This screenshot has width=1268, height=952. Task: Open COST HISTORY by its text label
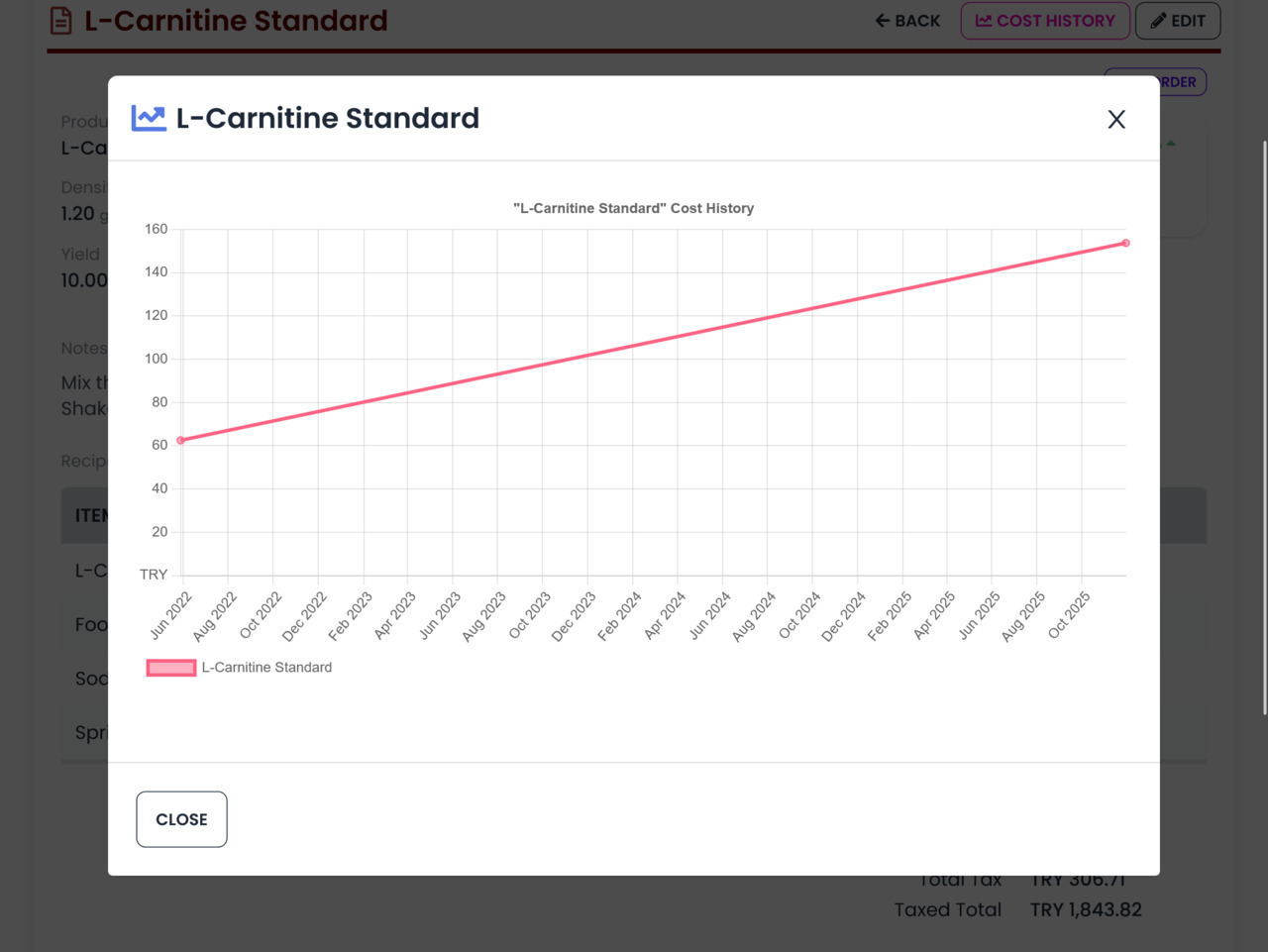1055,21
